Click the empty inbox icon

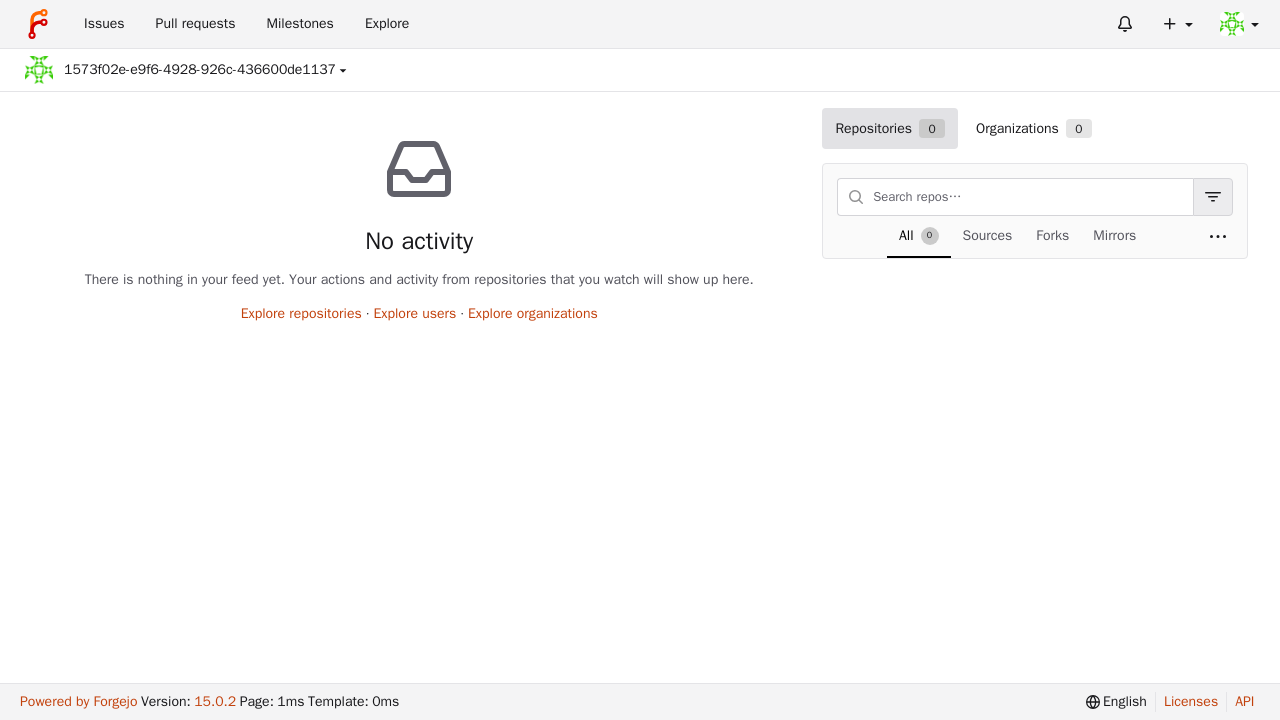(x=419, y=169)
